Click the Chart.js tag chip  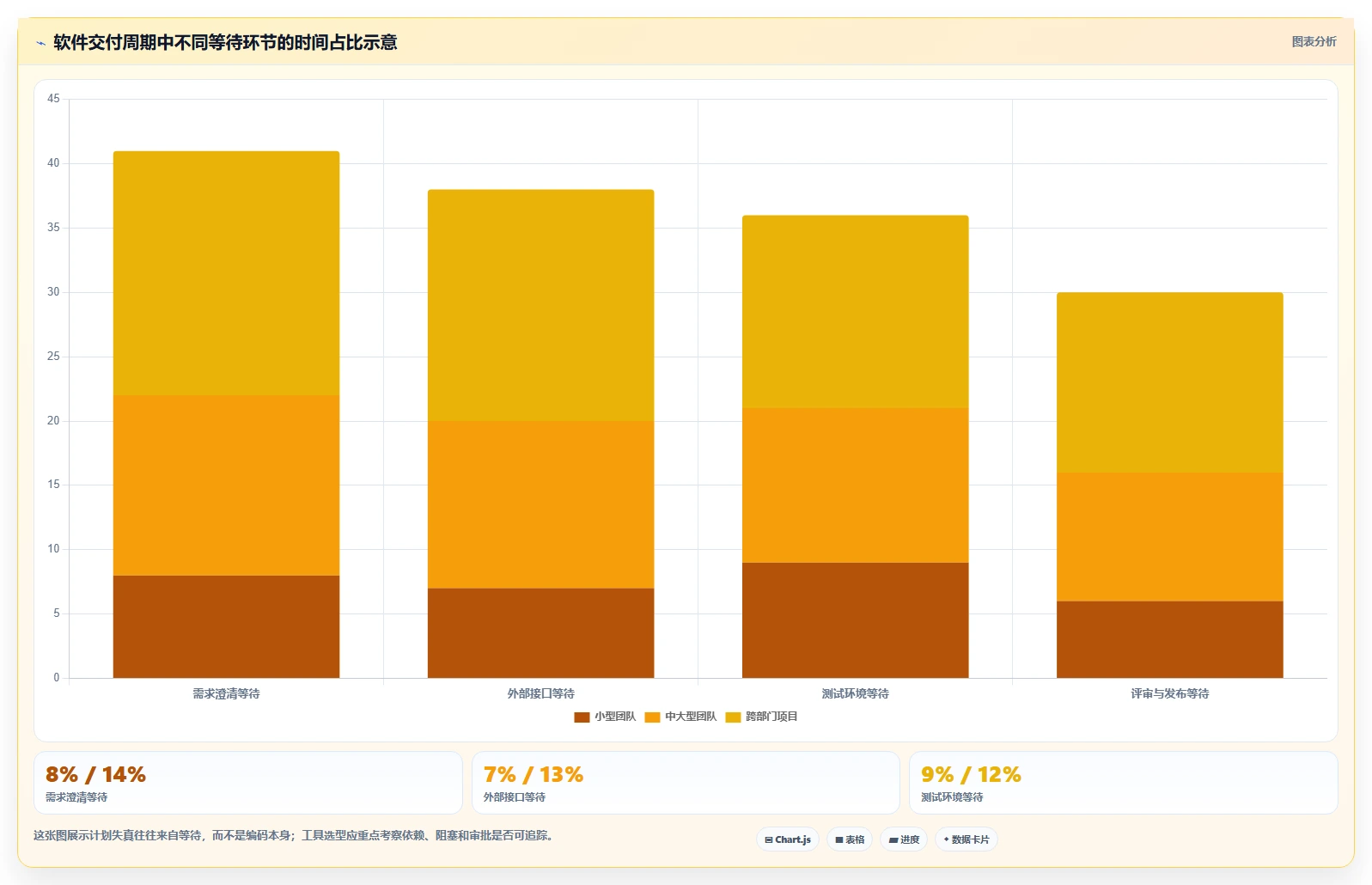coord(788,839)
